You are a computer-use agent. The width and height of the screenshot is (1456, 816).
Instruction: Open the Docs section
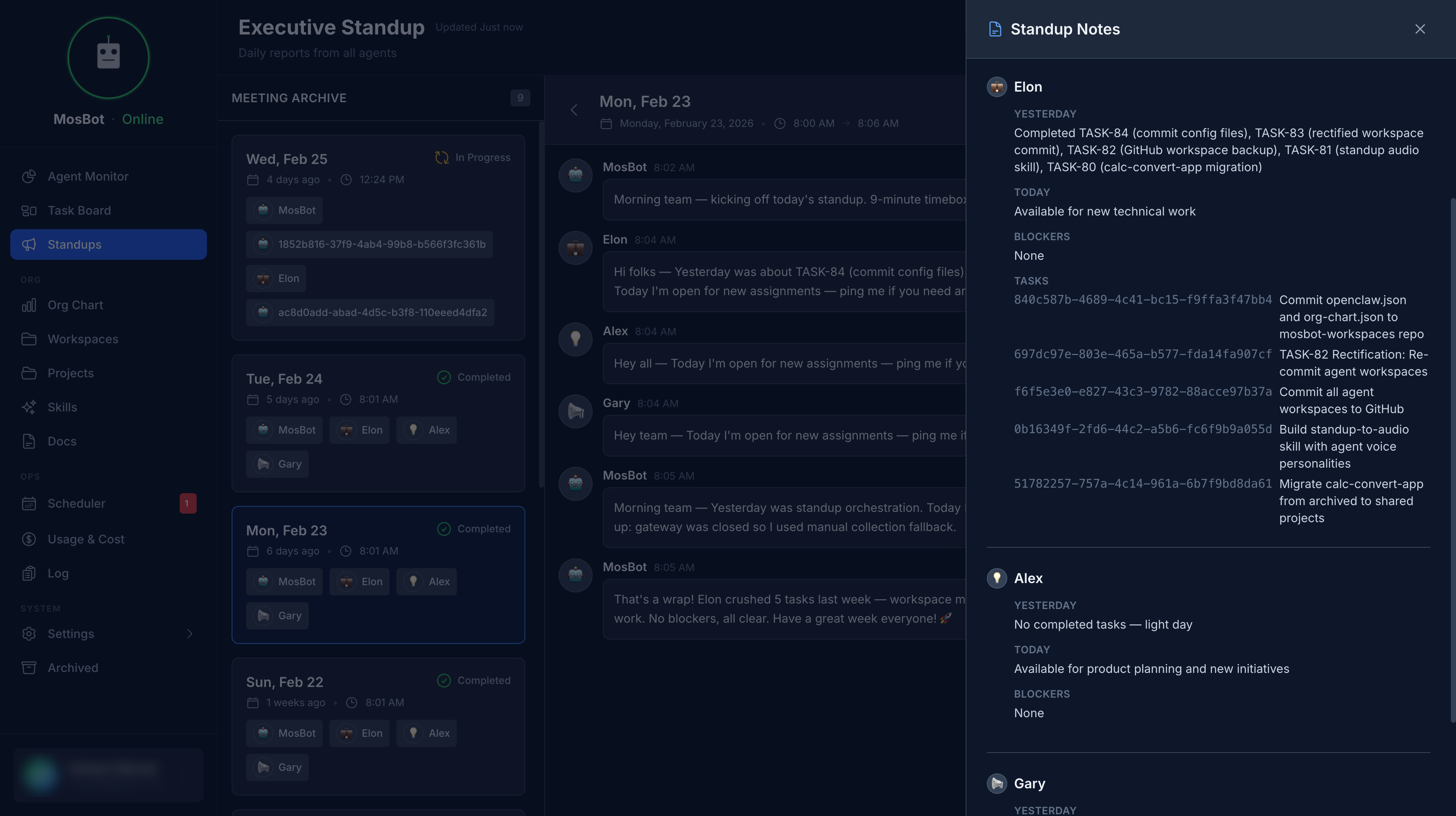tap(61, 441)
